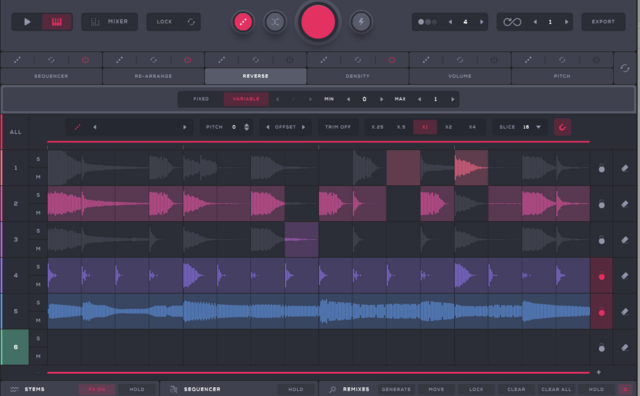Viewport: 640px width, 396px height.
Task: Open the Sequencer tab
Action: tap(51, 76)
